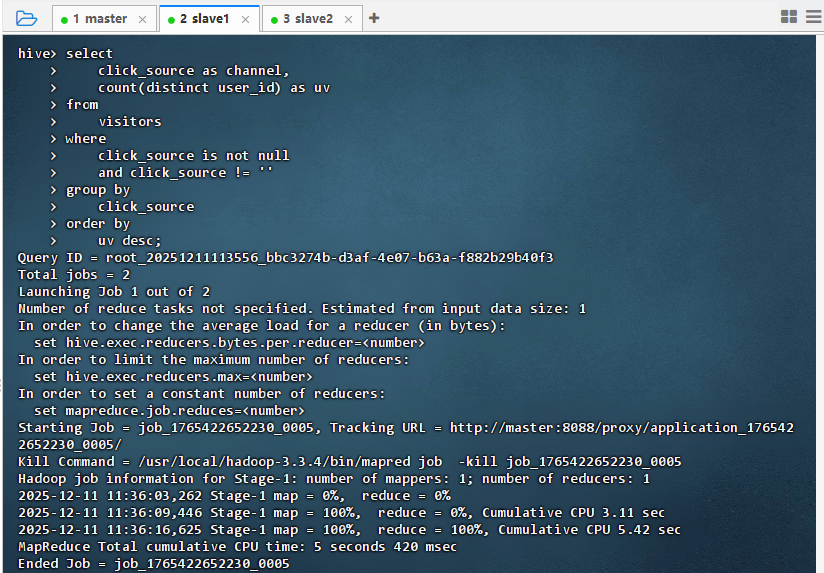Open the hamburger menu icon
The image size is (824, 573).
point(813,17)
